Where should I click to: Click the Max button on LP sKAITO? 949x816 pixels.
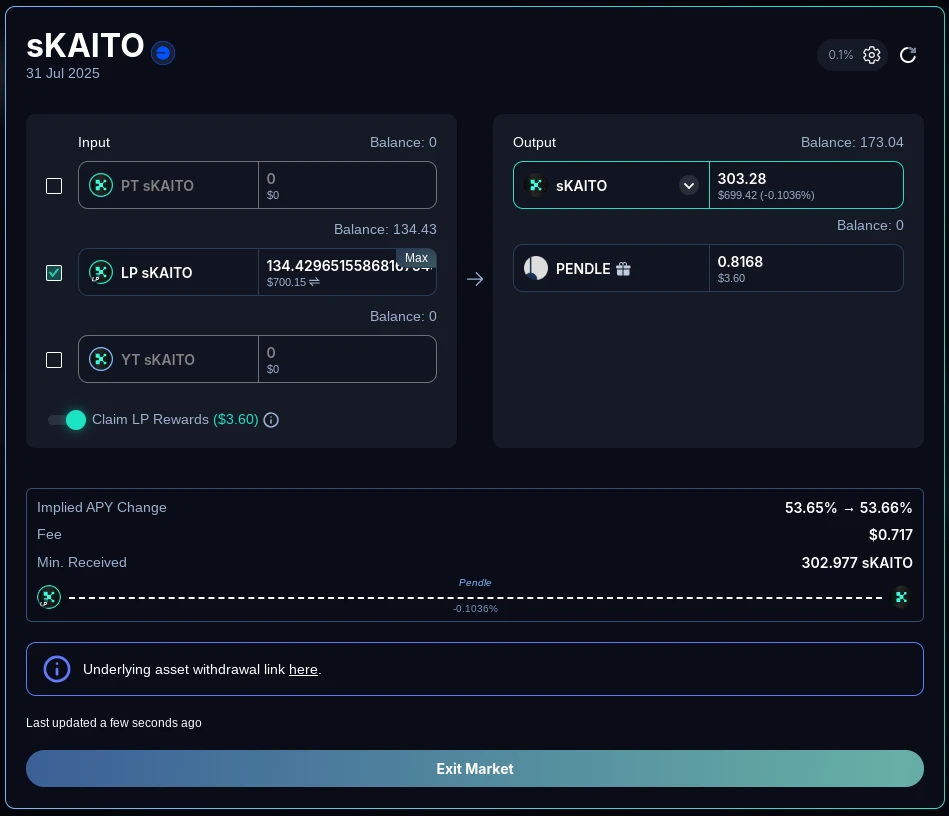click(x=416, y=258)
